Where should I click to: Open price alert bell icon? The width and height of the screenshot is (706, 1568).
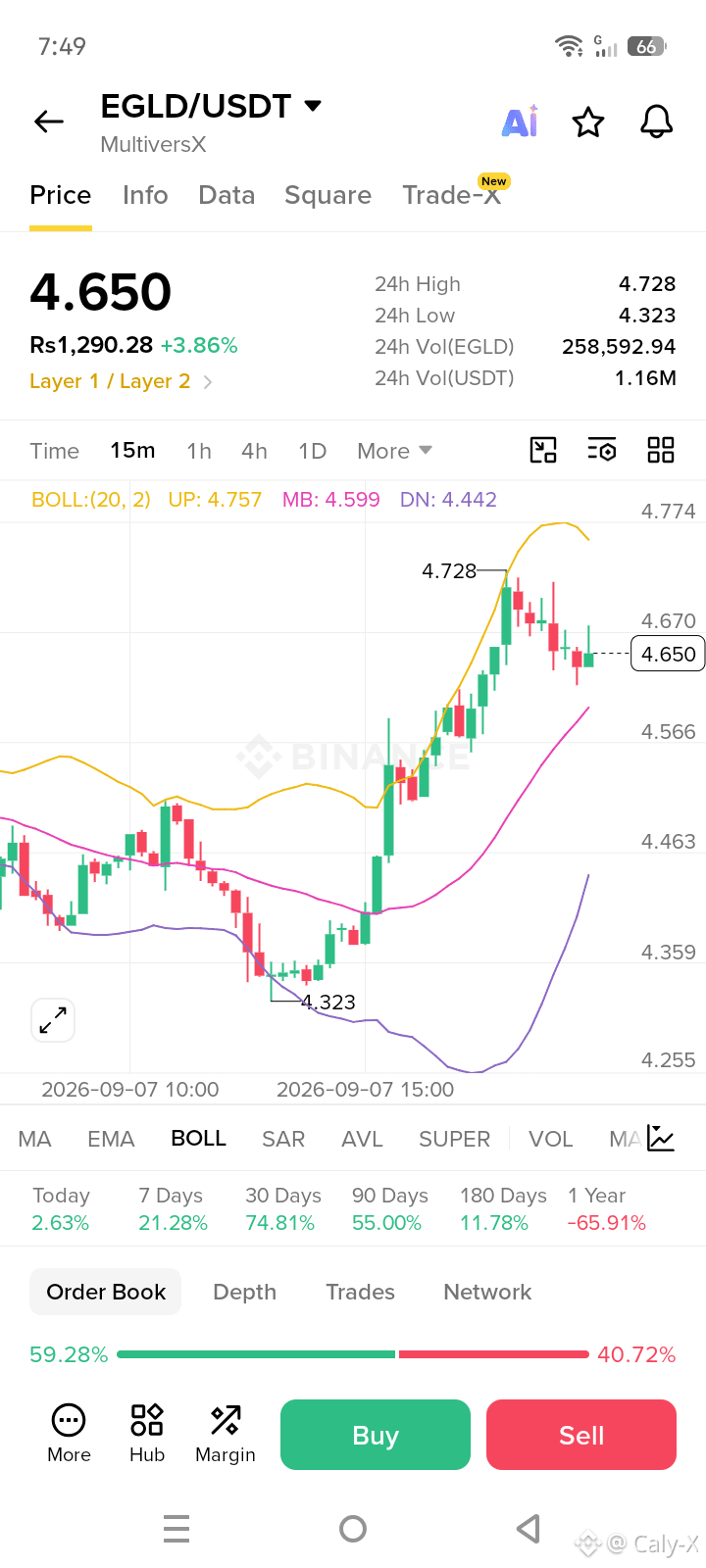coord(656,122)
